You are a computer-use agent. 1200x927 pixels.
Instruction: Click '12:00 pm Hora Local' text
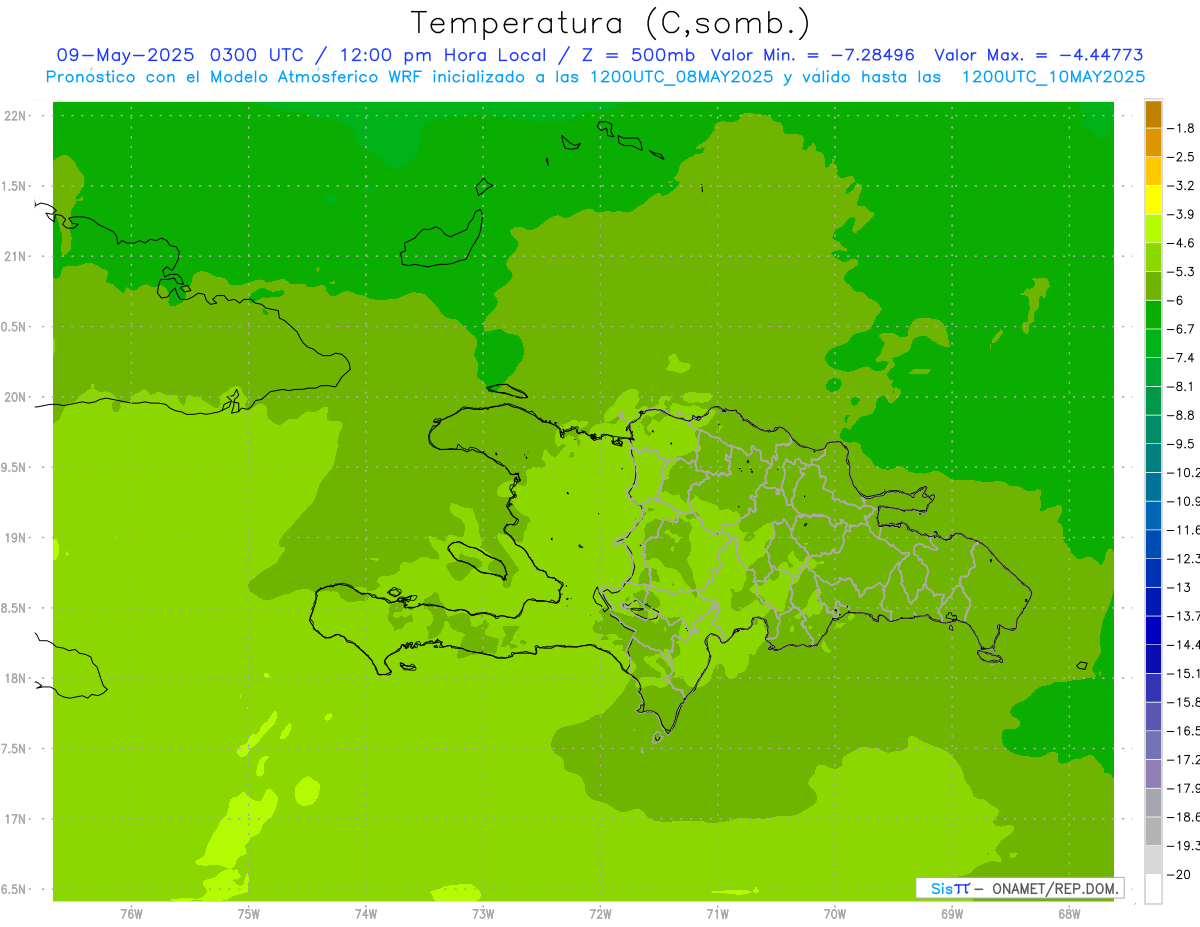tap(441, 55)
